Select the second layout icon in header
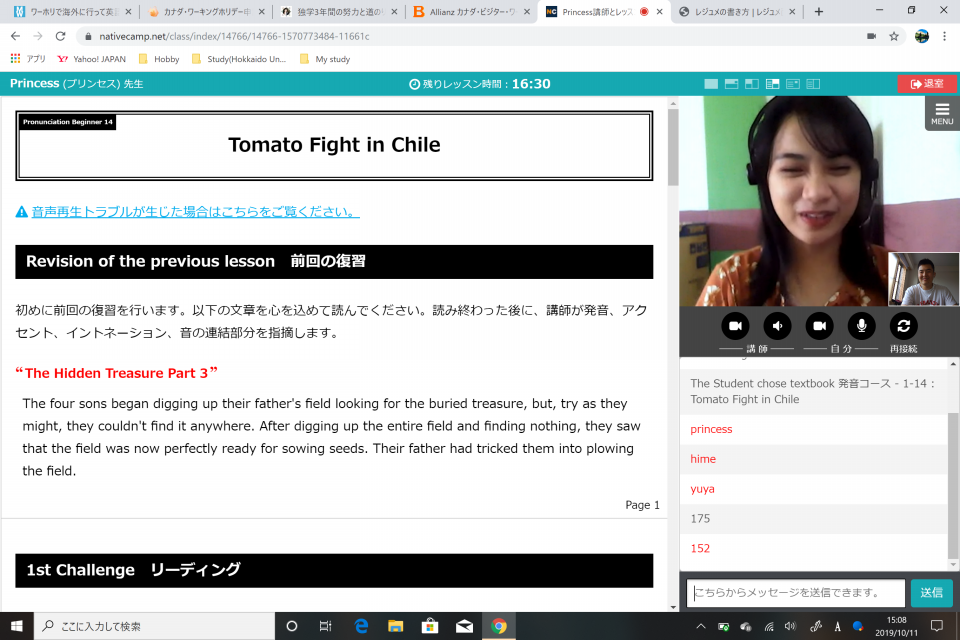This screenshot has width=960, height=640. coord(731,84)
